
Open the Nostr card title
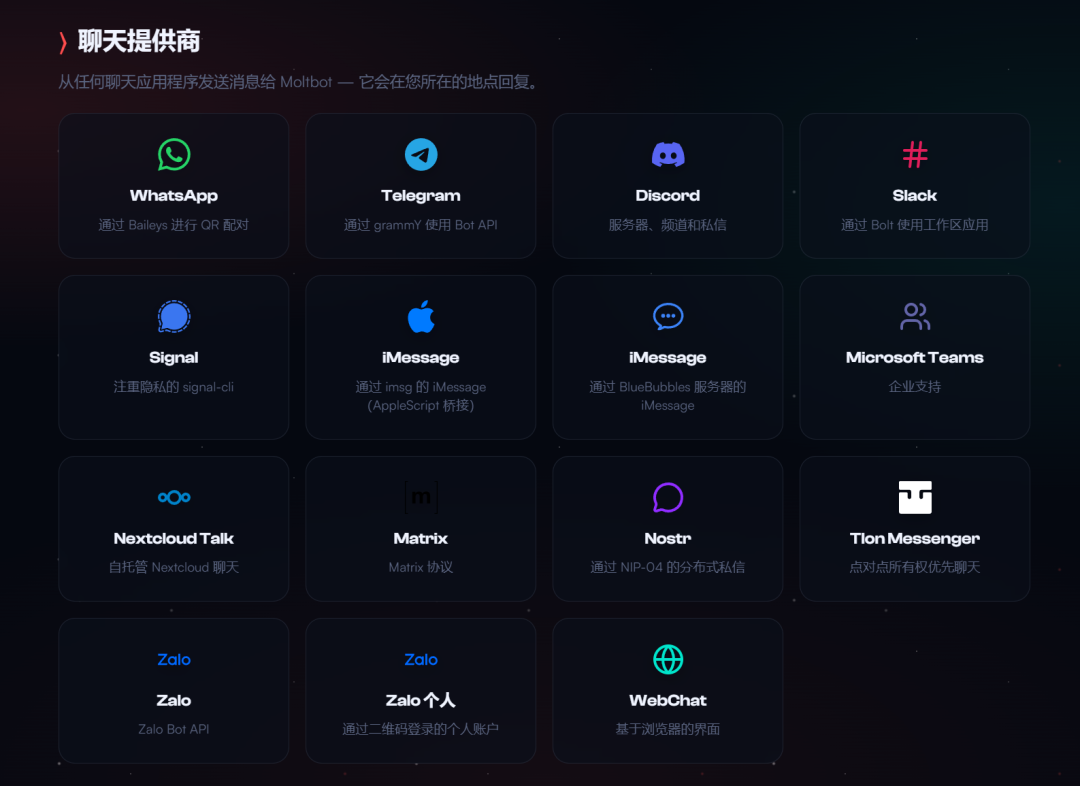pos(667,538)
